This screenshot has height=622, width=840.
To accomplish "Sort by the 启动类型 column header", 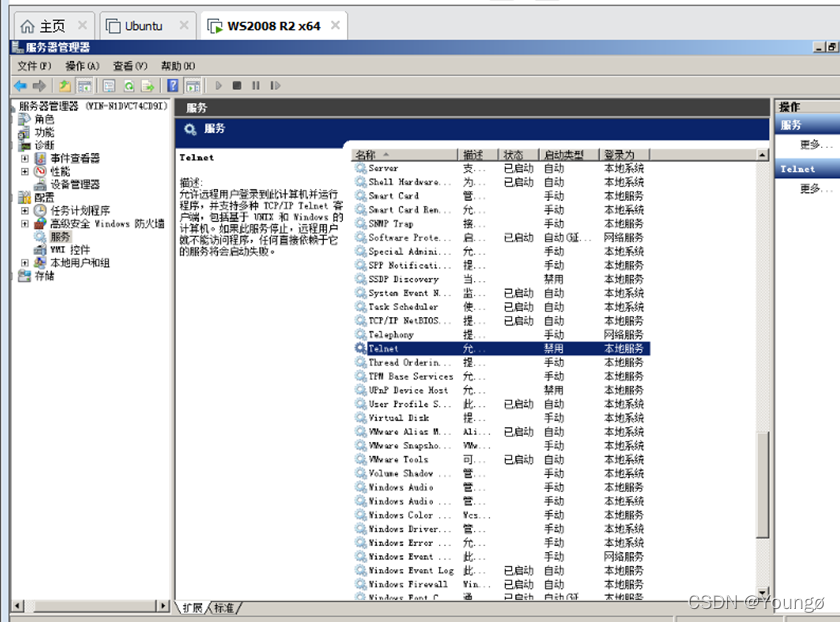I will tap(568, 155).
